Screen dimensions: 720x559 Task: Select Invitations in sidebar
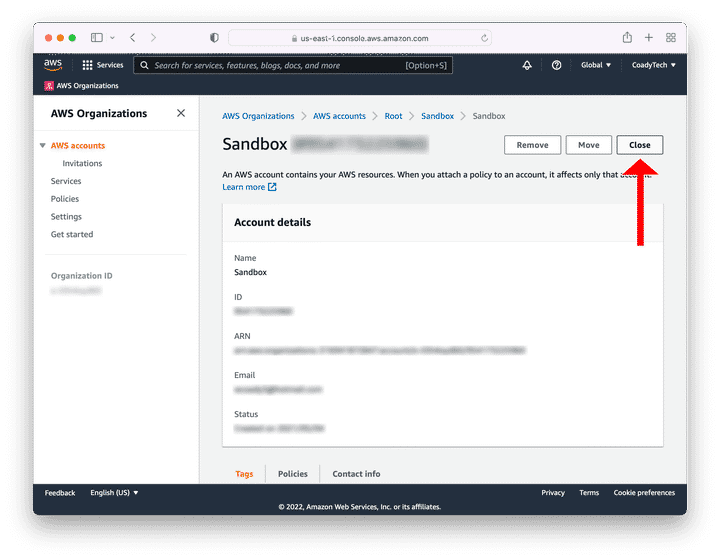[82, 164]
